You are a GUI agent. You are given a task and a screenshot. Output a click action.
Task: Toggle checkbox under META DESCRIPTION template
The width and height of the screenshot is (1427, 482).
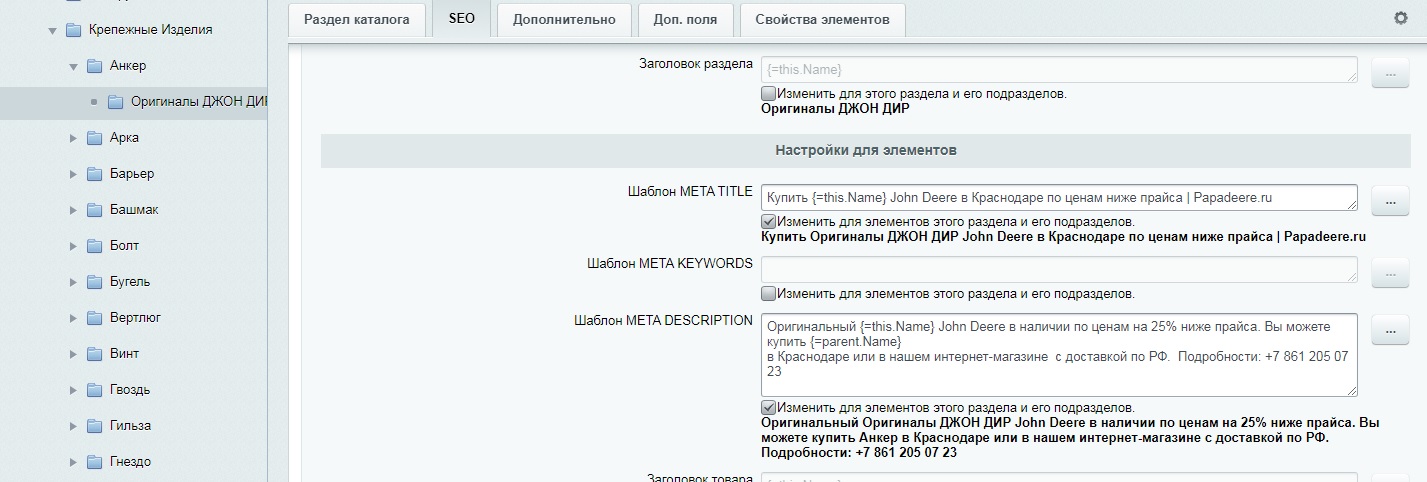(x=768, y=407)
